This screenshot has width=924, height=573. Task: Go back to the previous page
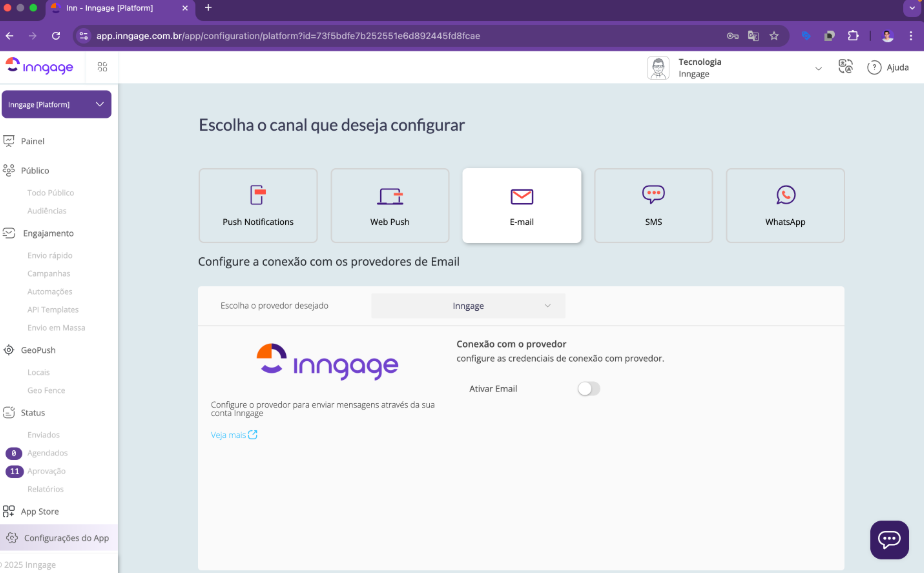point(10,36)
